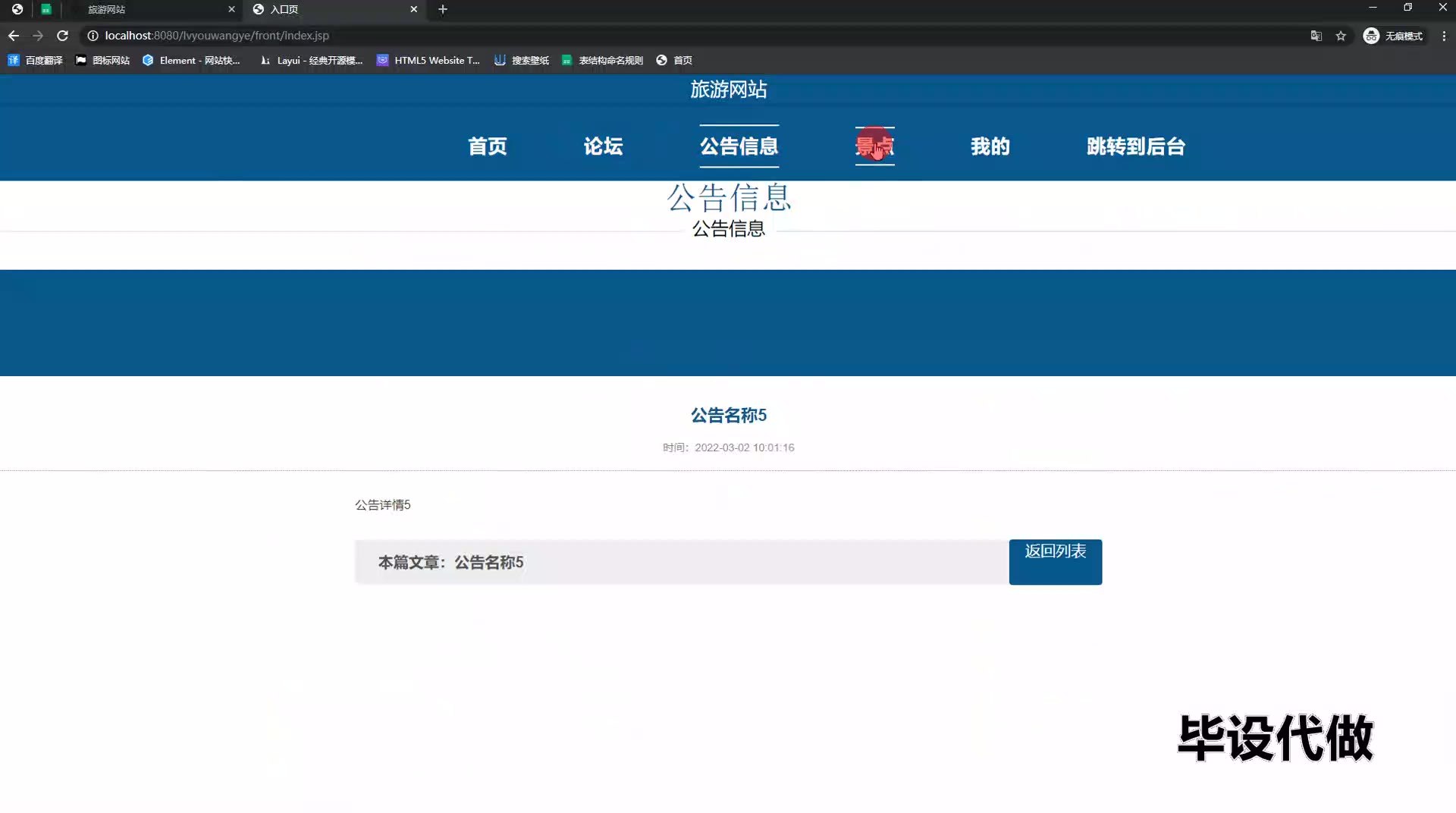Click 返回列表 button
This screenshot has width=1456, height=813.
1055,561
